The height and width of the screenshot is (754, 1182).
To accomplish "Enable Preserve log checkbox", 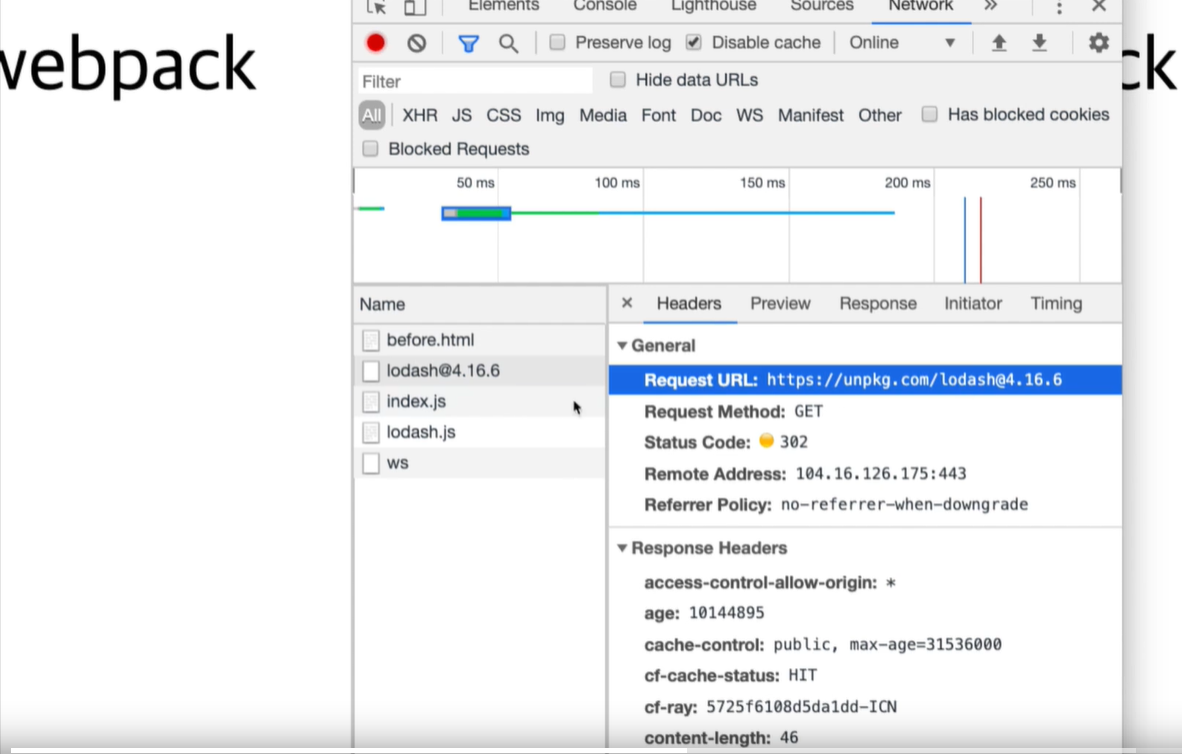I will pyautogui.click(x=558, y=42).
